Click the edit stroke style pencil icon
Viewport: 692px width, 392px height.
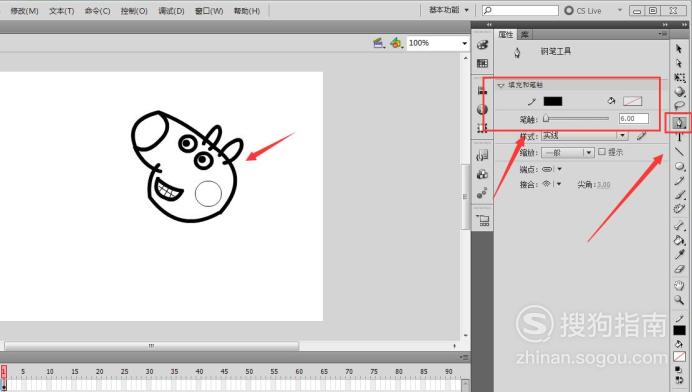[641, 136]
